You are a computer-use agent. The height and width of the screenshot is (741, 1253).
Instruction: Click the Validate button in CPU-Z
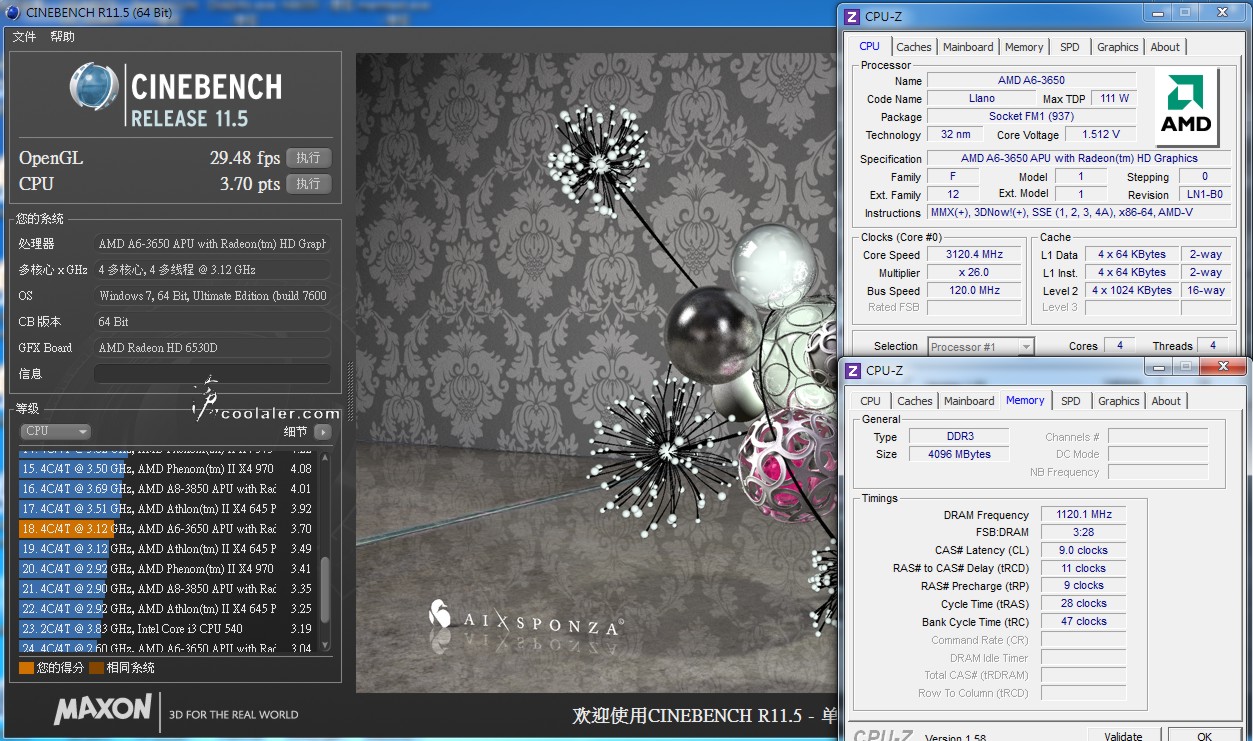pos(1123,736)
